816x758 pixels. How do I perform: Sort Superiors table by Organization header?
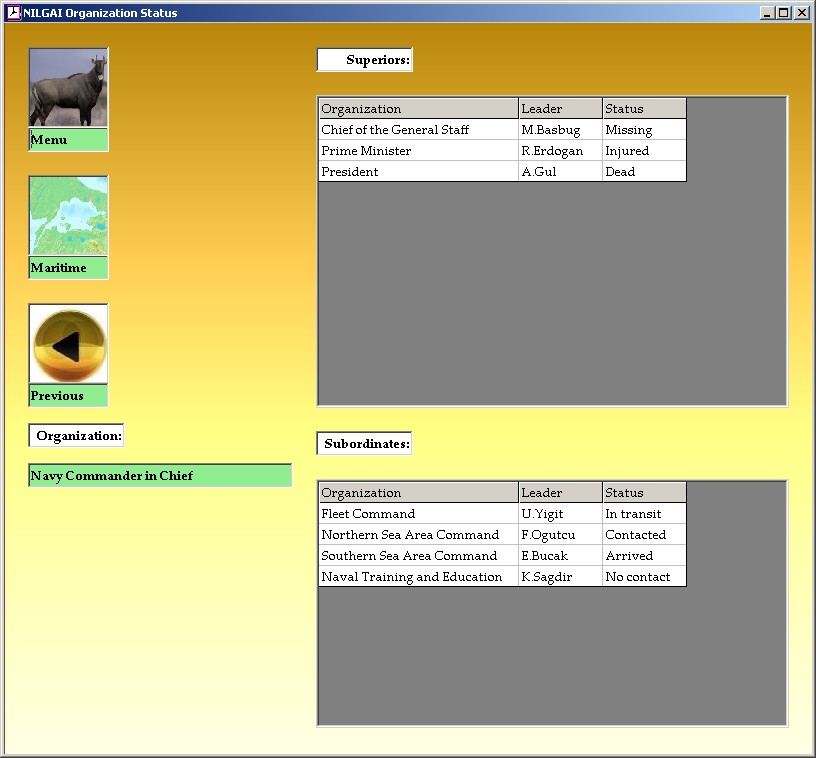(419, 109)
